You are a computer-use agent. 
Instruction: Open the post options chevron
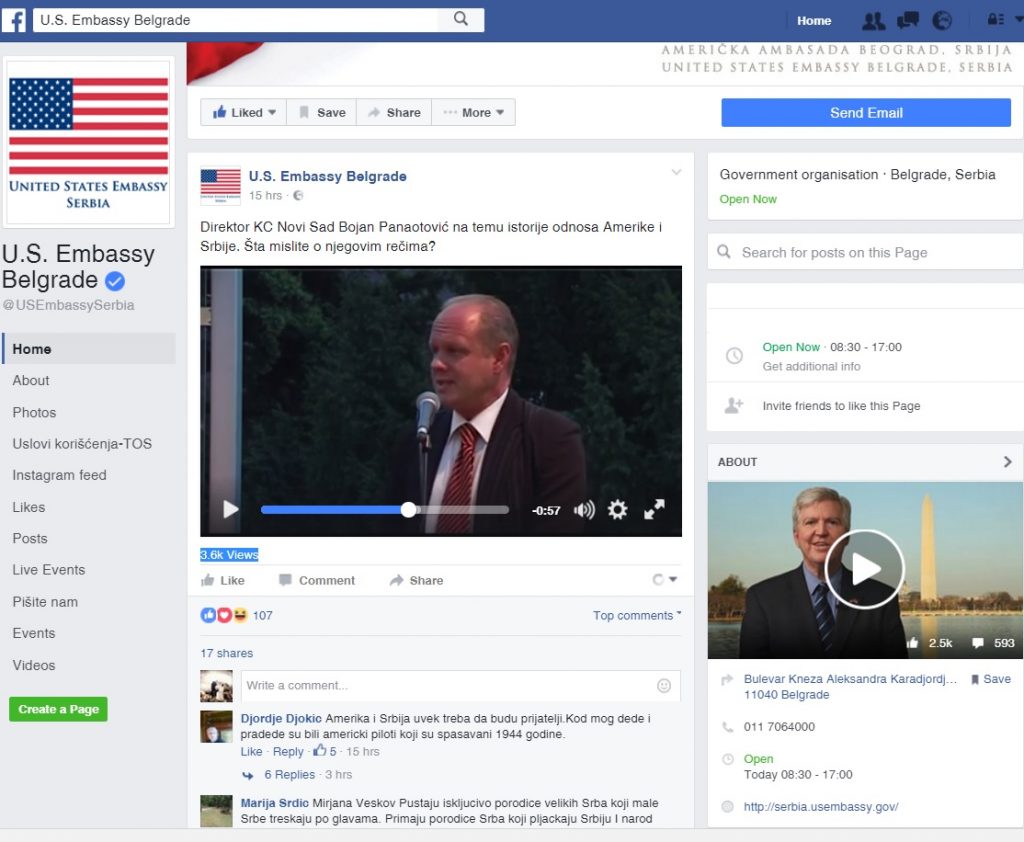[x=677, y=172]
